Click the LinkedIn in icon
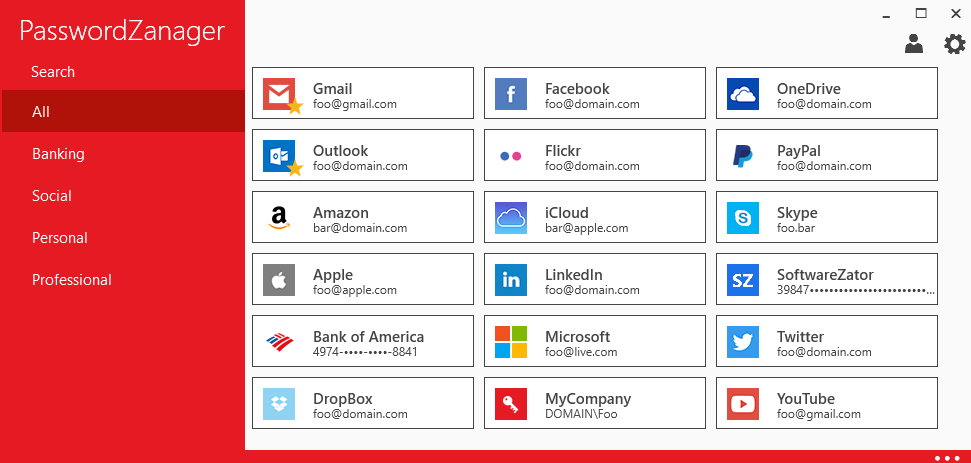The image size is (971, 463). [x=511, y=280]
